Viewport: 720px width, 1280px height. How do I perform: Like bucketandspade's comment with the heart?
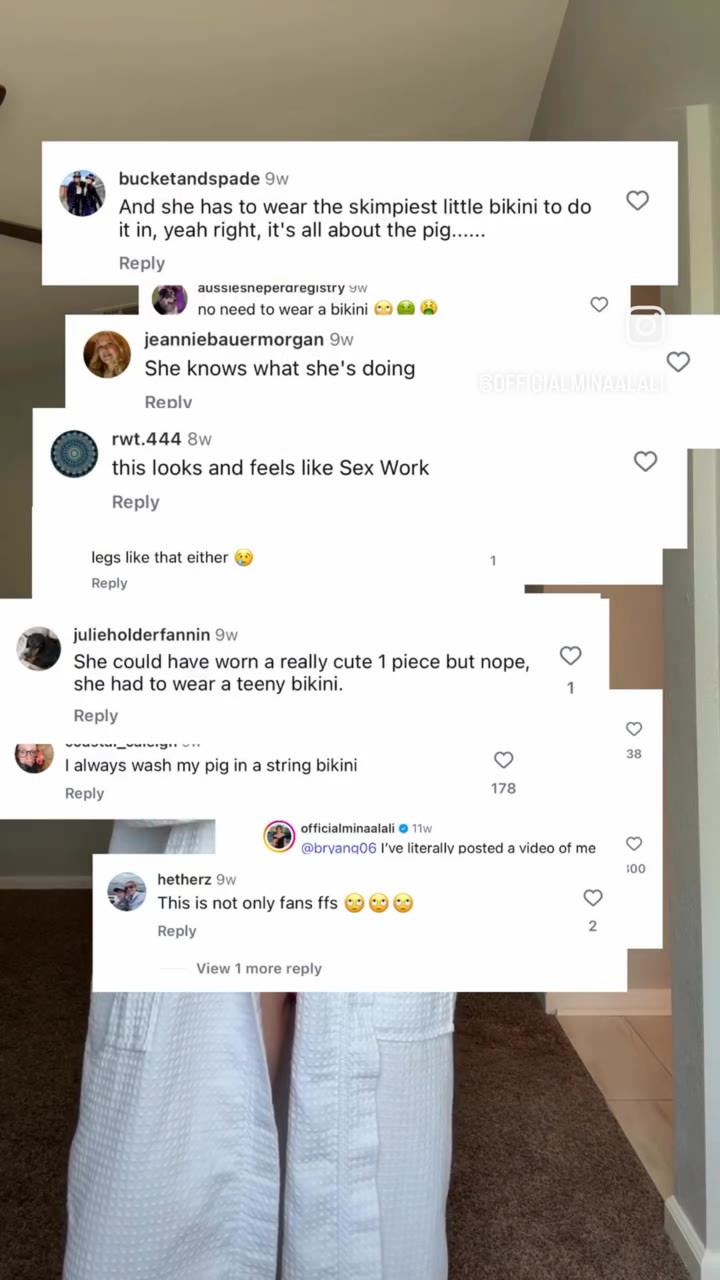coord(637,200)
